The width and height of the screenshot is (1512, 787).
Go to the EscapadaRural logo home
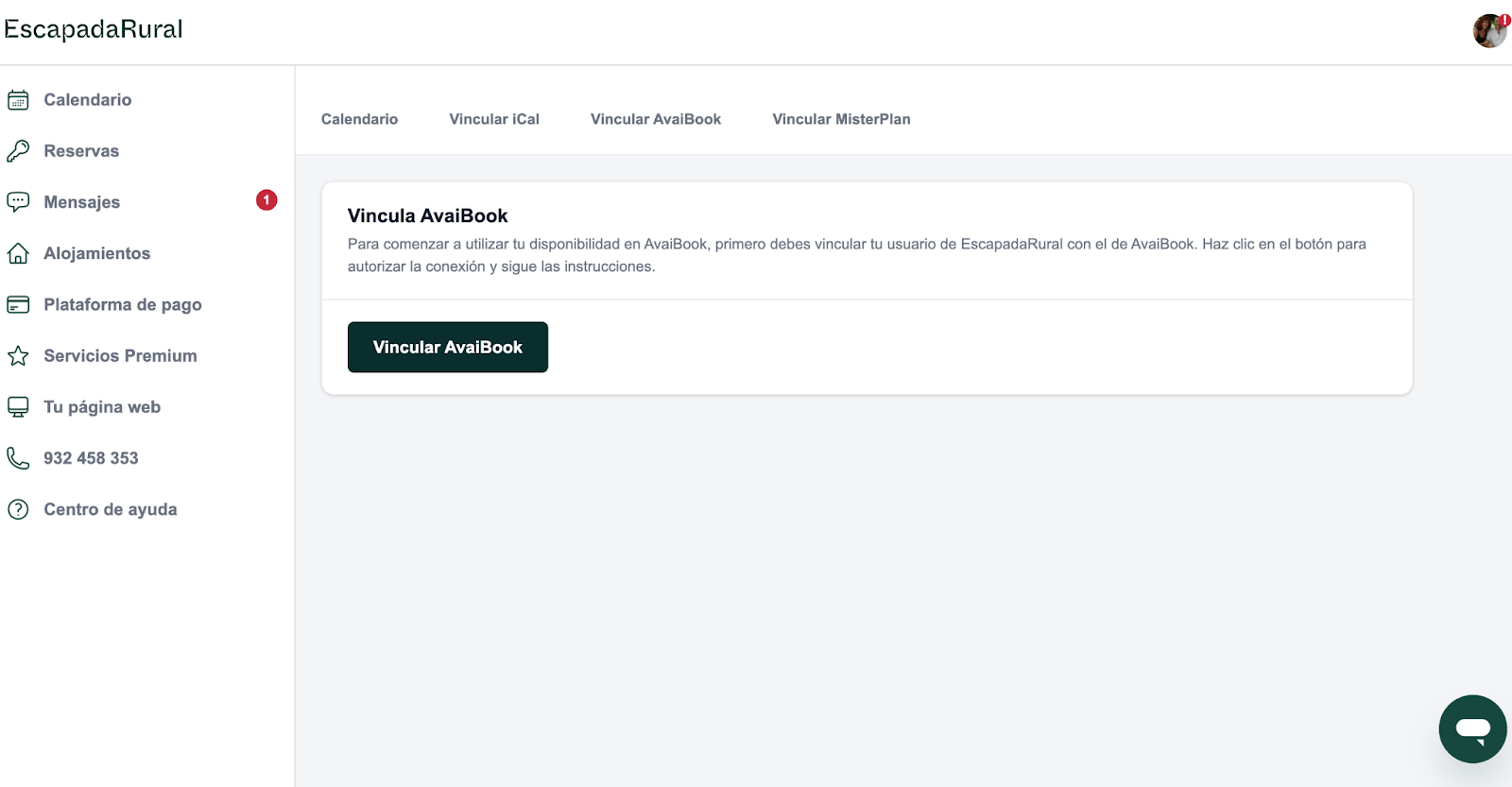point(94,29)
